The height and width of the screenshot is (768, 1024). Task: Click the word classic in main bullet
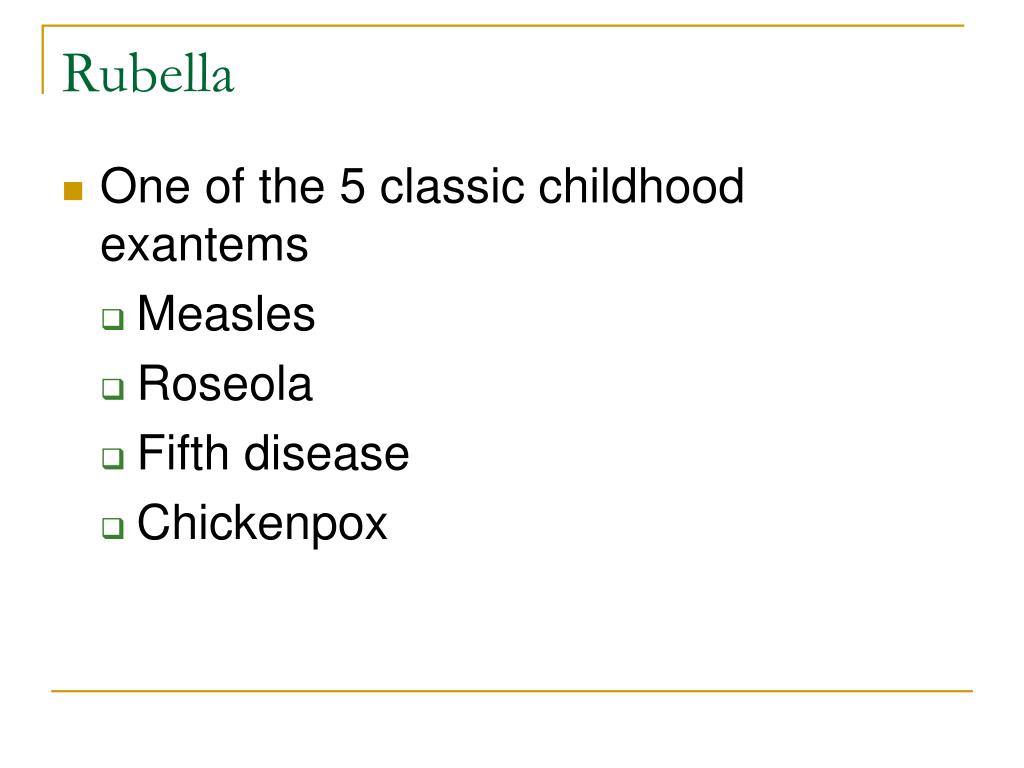452,185
